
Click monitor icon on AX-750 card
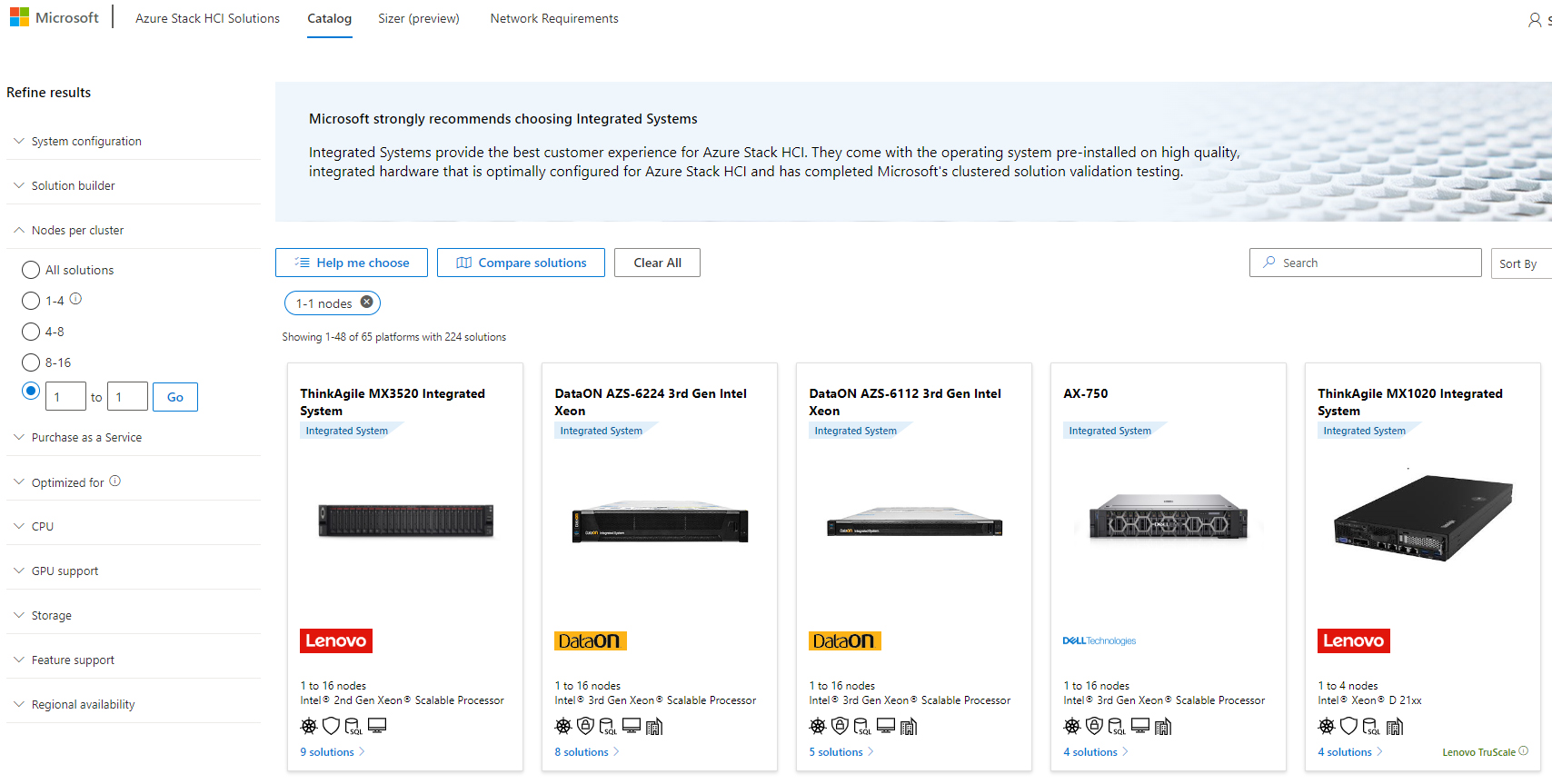pos(1140,726)
